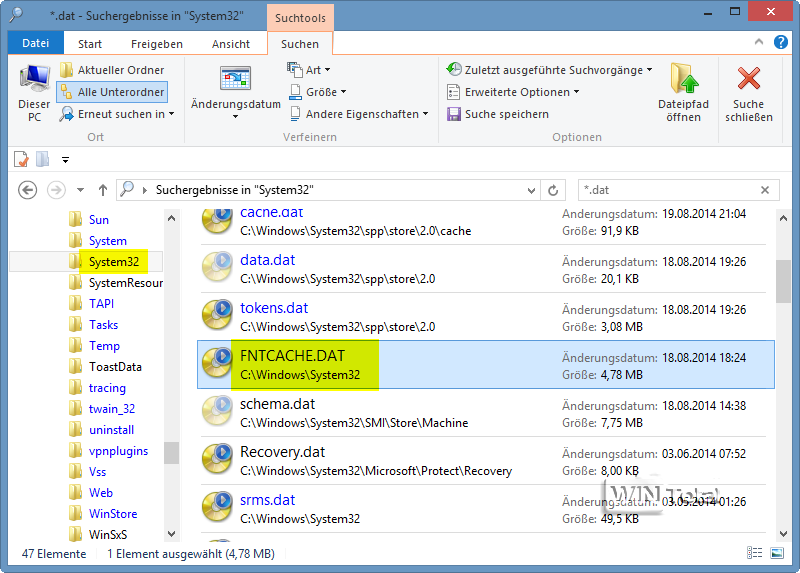800x573 pixels.
Task: Select the tracing folder in tree
Action: point(107,388)
